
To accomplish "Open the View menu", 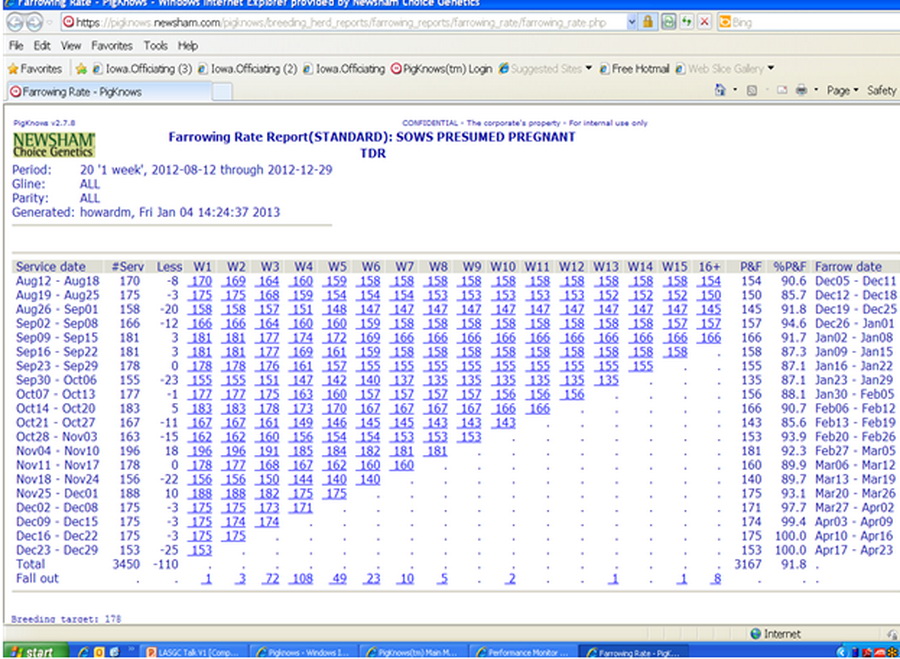I will click(x=71, y=46).
